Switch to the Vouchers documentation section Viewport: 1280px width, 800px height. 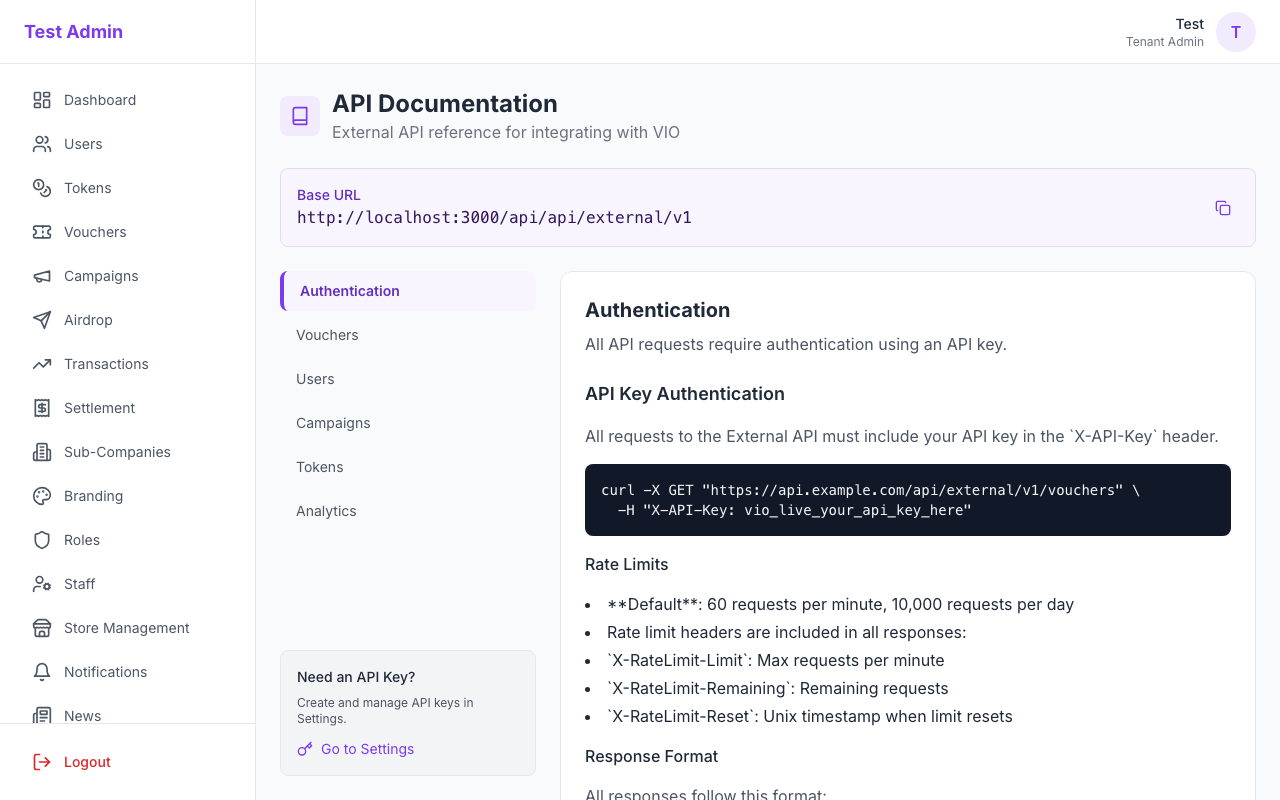(x=327, y=335)
